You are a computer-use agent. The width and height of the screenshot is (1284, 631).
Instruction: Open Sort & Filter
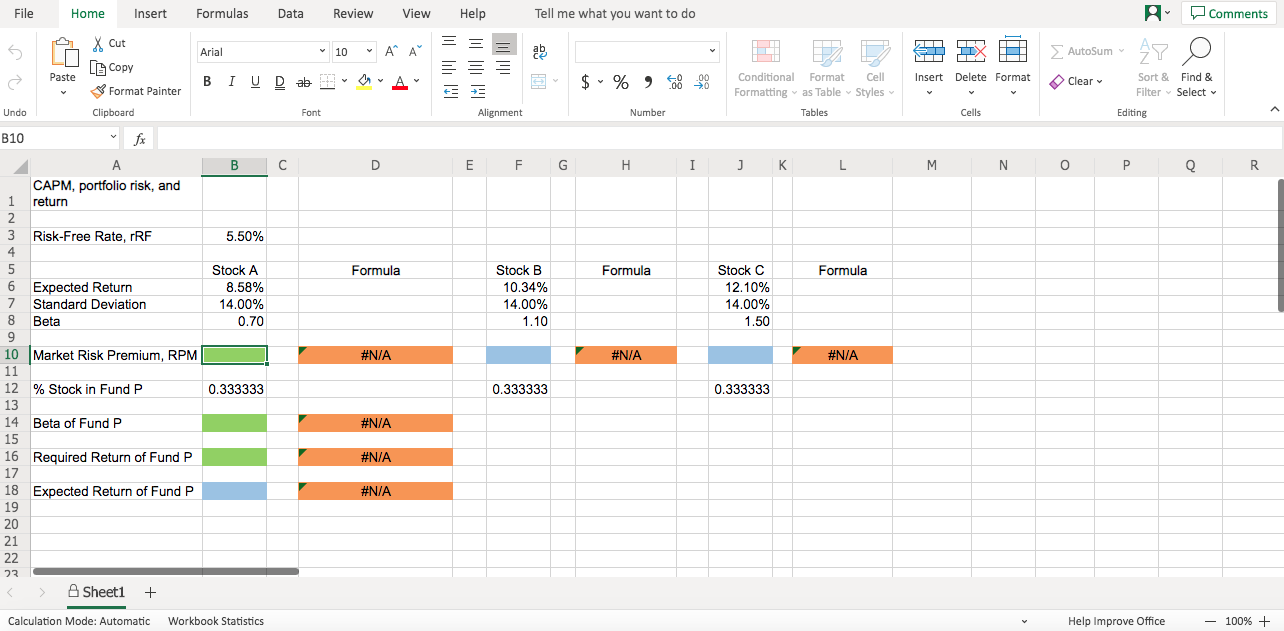[x=1152, y=68]
